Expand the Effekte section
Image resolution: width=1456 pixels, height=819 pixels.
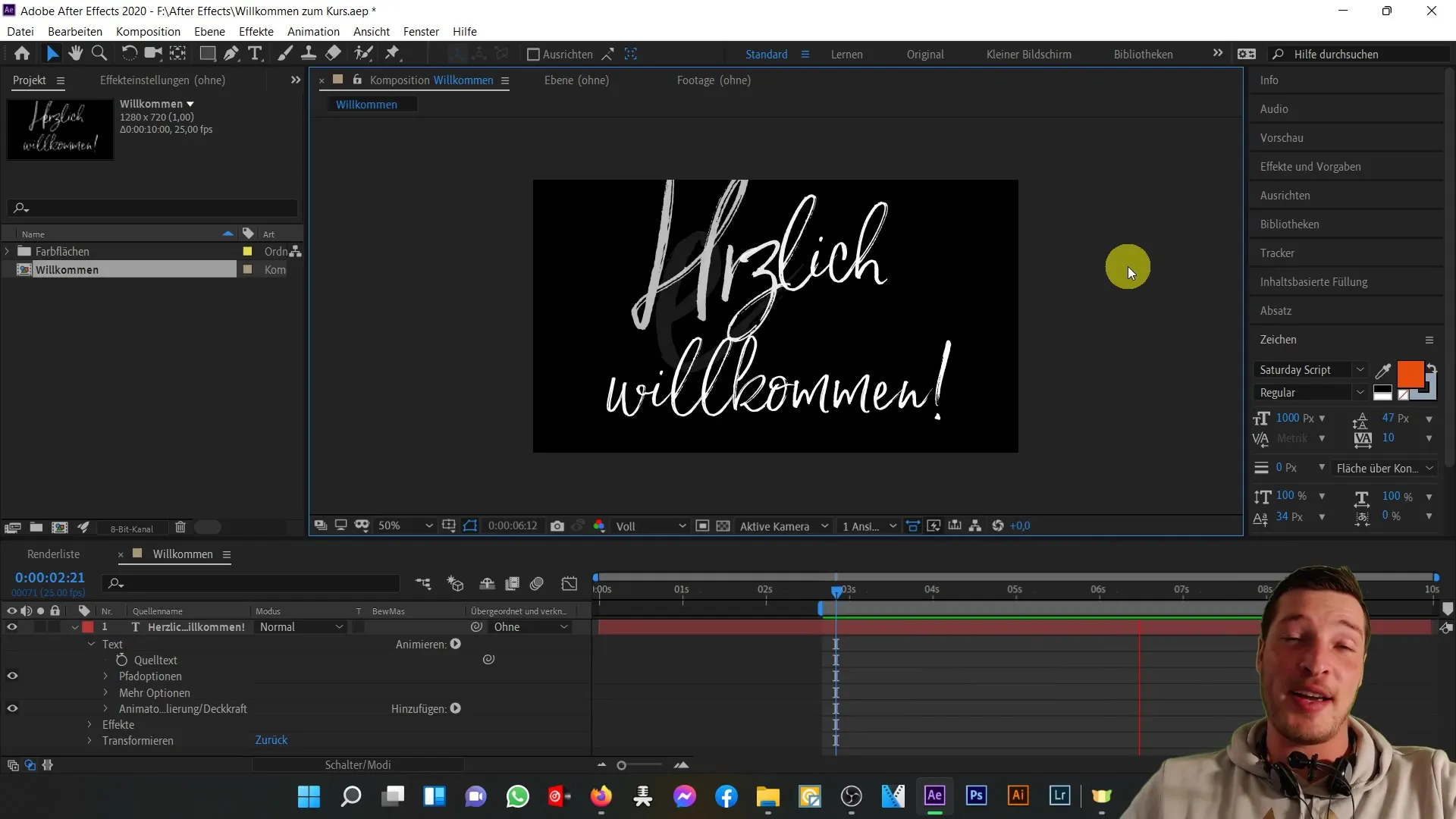pyautogui.click(x=91, y=724)
